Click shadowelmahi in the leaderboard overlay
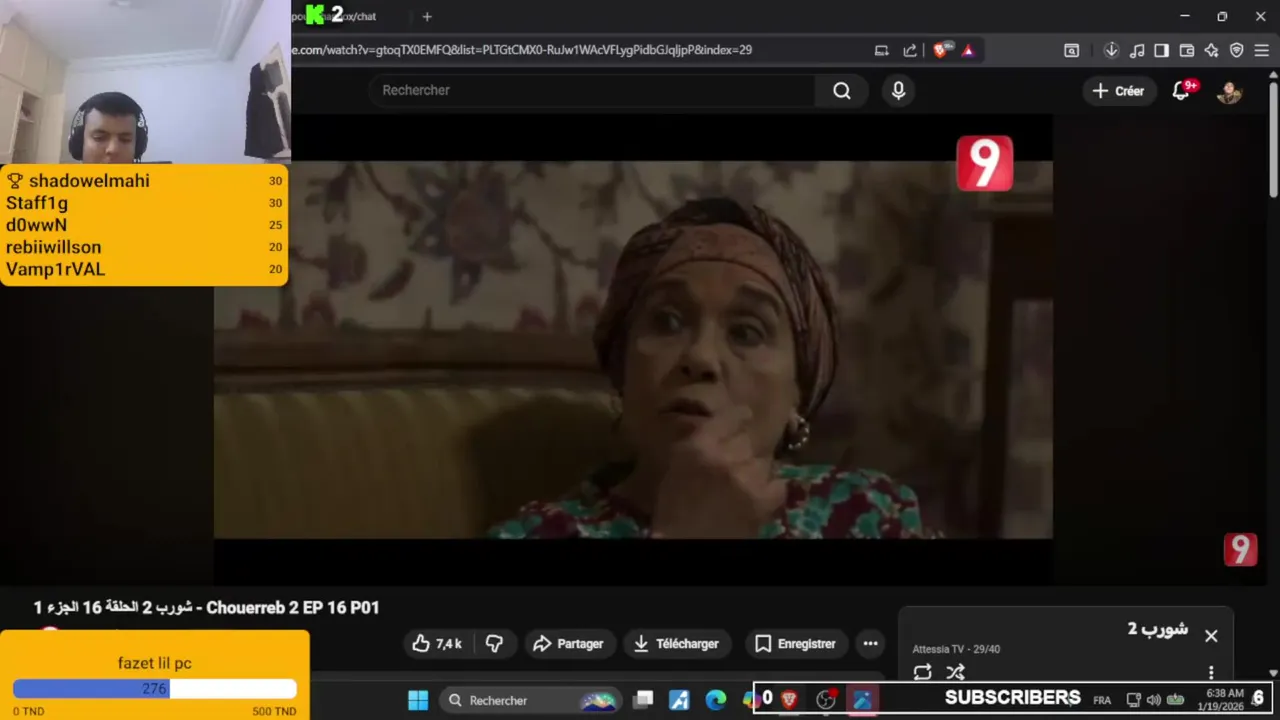This screenshot has height=720, width=1280. (89, 181)
